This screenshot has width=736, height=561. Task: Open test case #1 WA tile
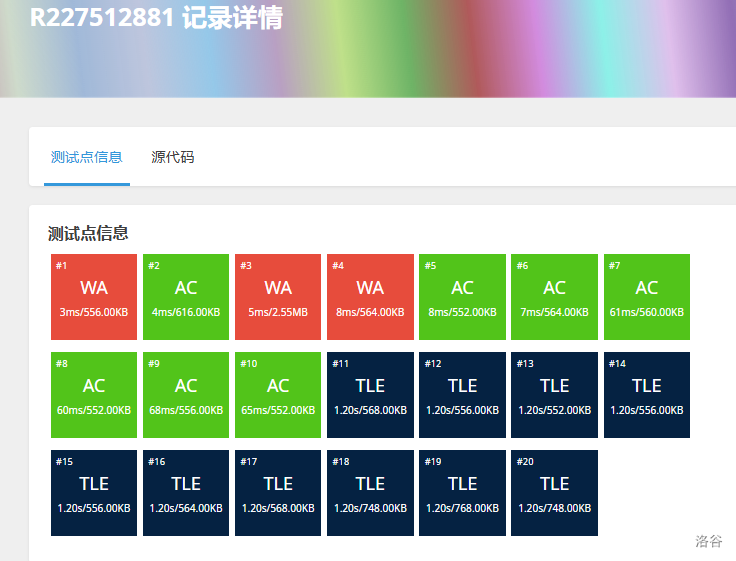tap(94, 297)
